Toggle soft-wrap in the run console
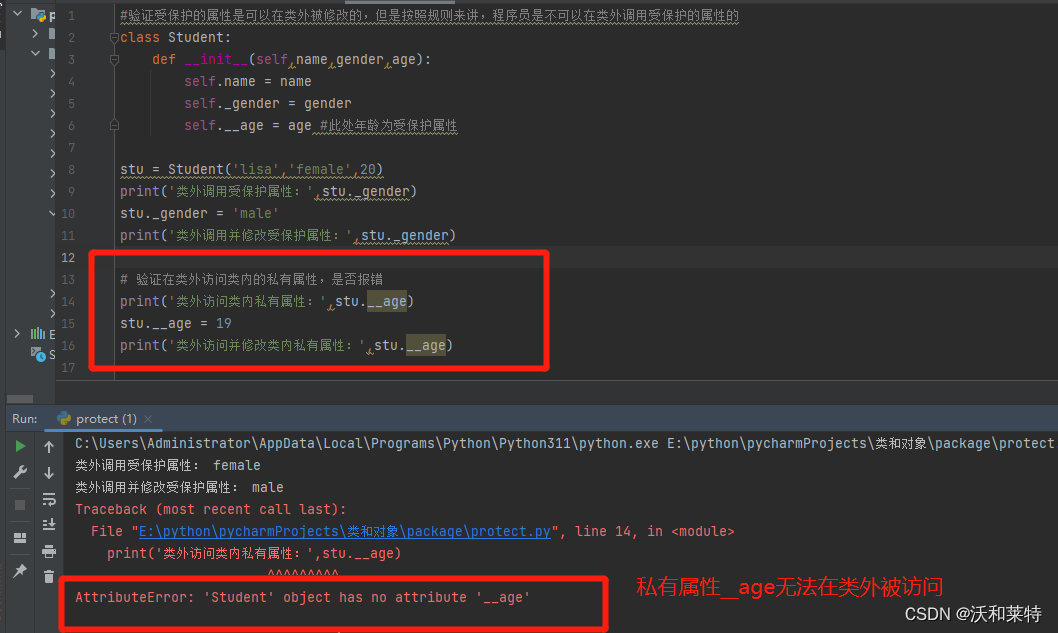This screenshot has width=1058, height=633. point(49,499)
